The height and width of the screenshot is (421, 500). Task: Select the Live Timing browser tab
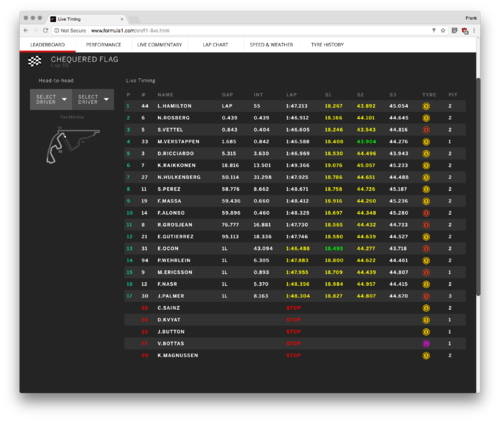point(87,19)
